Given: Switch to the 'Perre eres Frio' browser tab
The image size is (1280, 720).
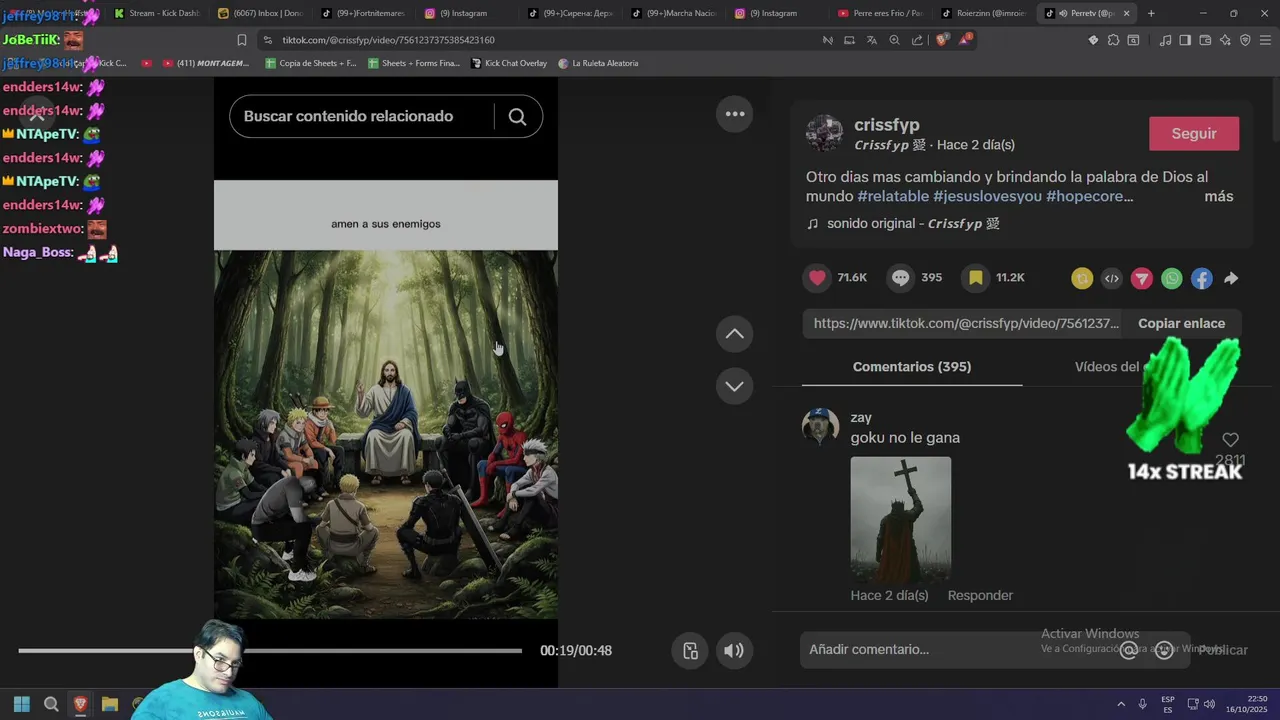Looking at the screenshot, I should tap(880, 13).
